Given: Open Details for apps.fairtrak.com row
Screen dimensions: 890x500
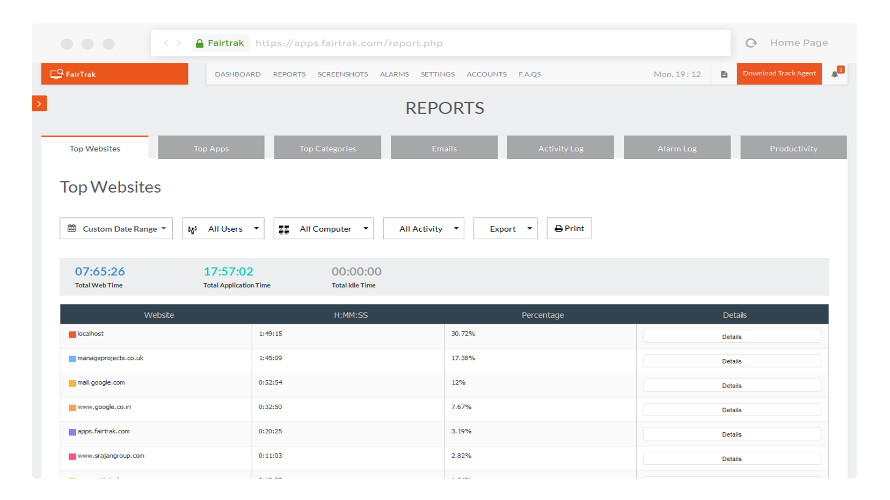Looking at the screenshot, I should (x=732, y=434).
